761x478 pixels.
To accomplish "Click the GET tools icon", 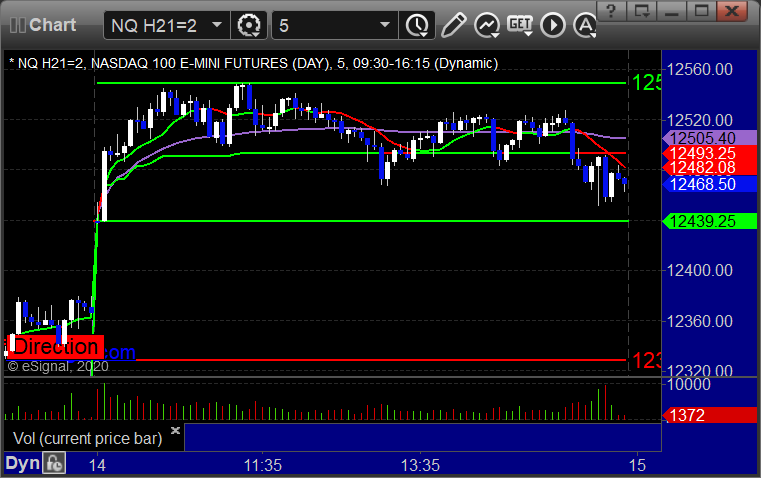I will (x=520, y=25).
